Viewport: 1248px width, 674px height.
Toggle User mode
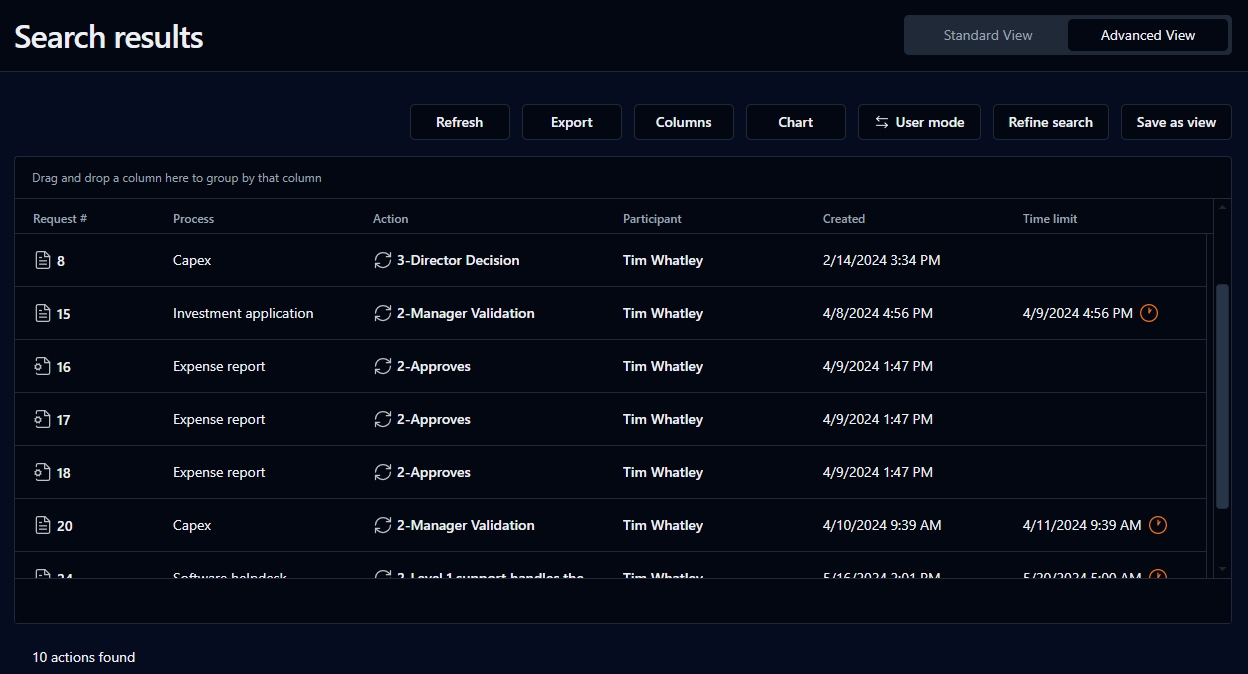(919, 122)
